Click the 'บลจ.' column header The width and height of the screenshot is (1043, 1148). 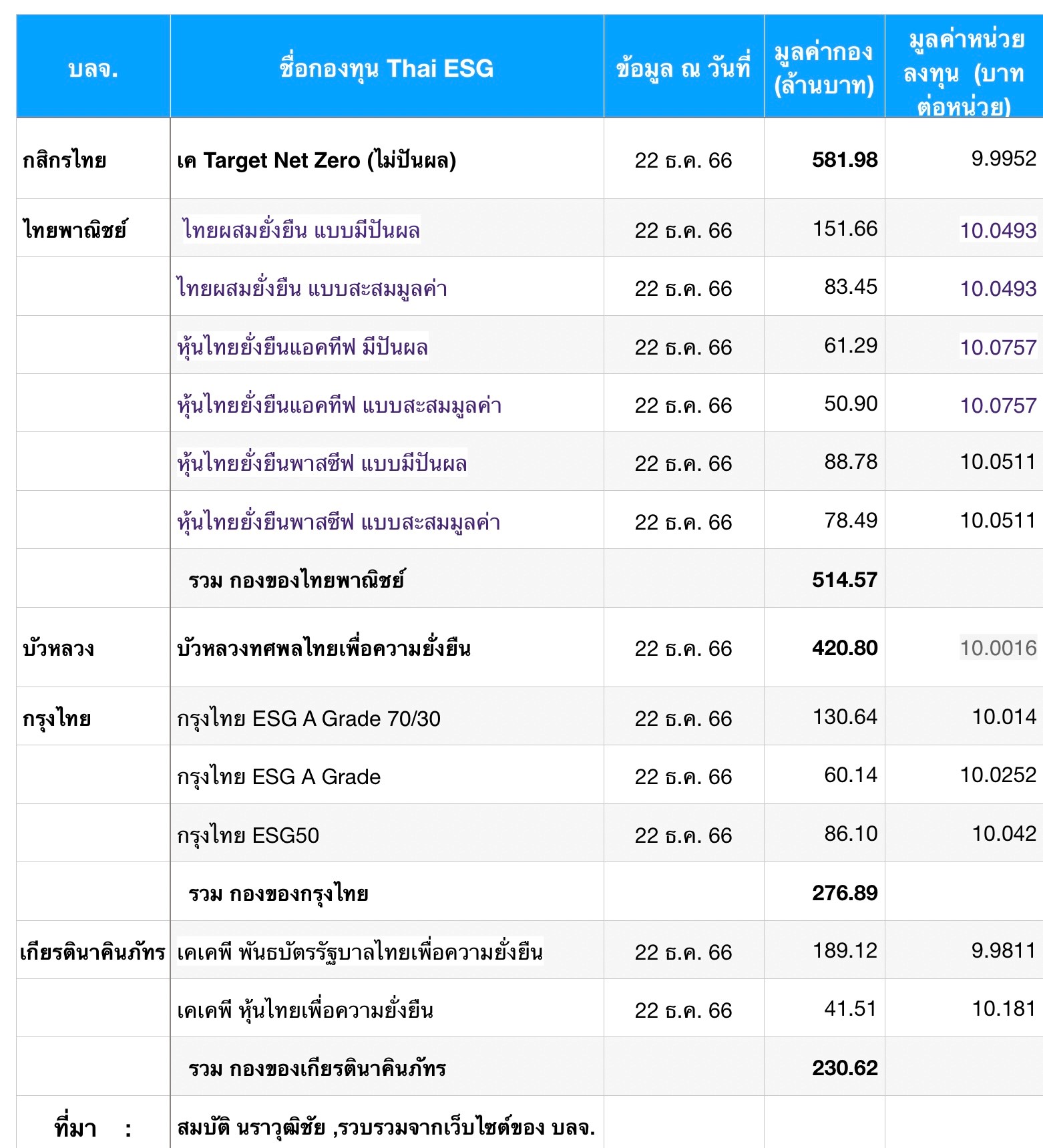click(x=93, y=68)
